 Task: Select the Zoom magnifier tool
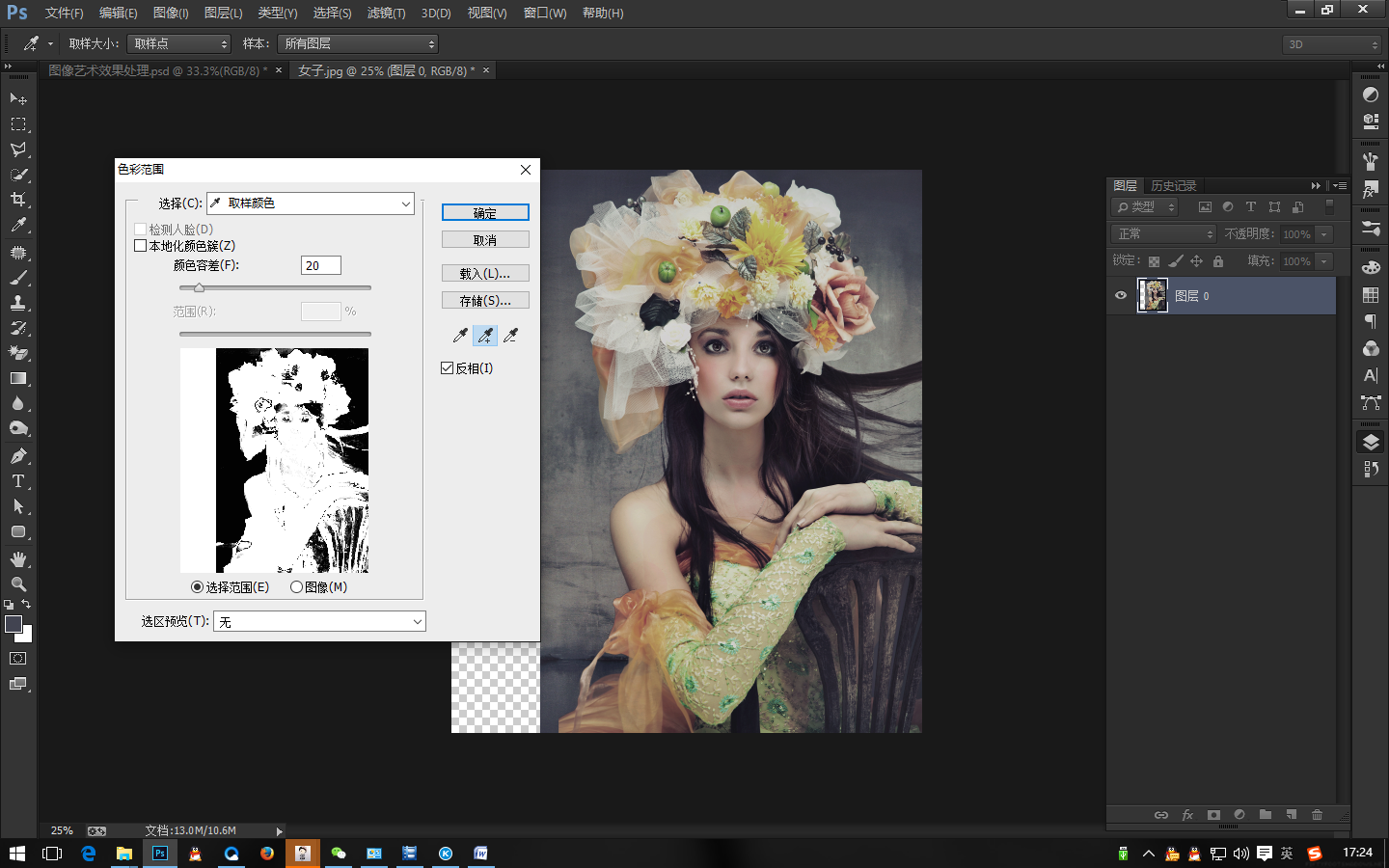[x=17, y=584]
